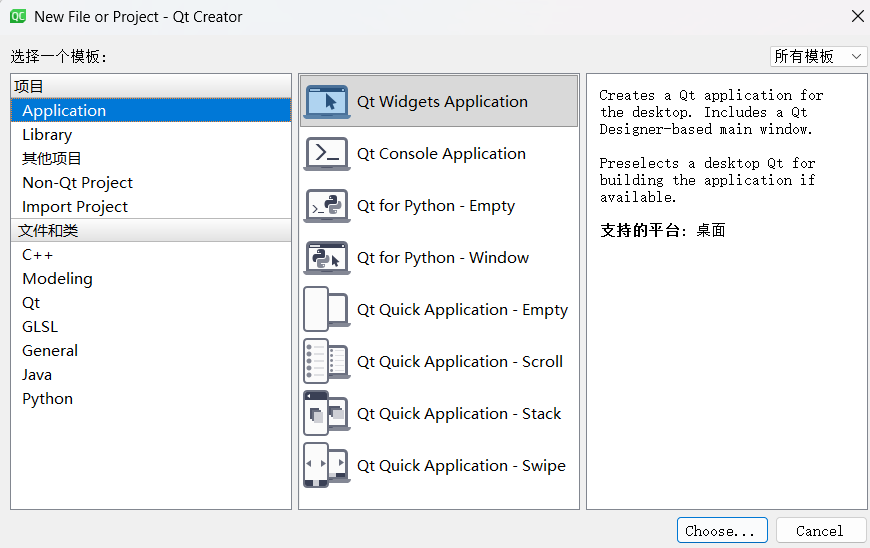Click the Qt Quick Application Scroll icon
The image size is (870, 548).
[326, 362]
